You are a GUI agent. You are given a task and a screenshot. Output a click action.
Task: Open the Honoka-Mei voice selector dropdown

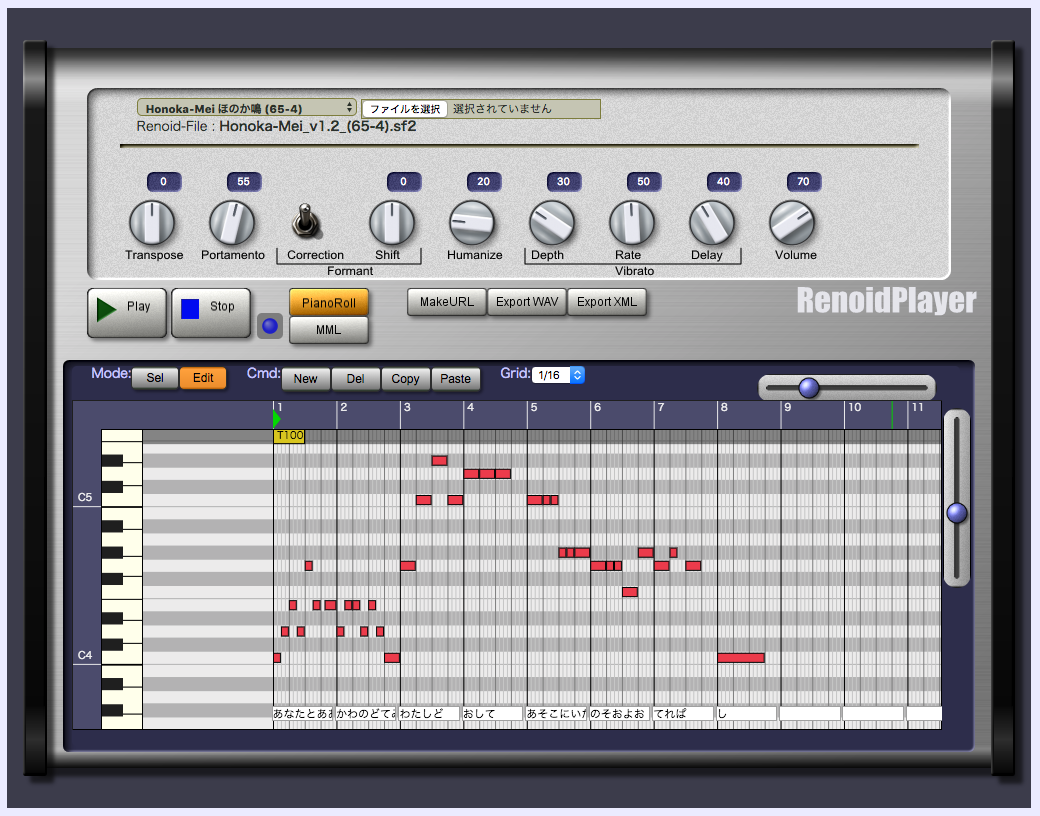[x=247, y=108]
